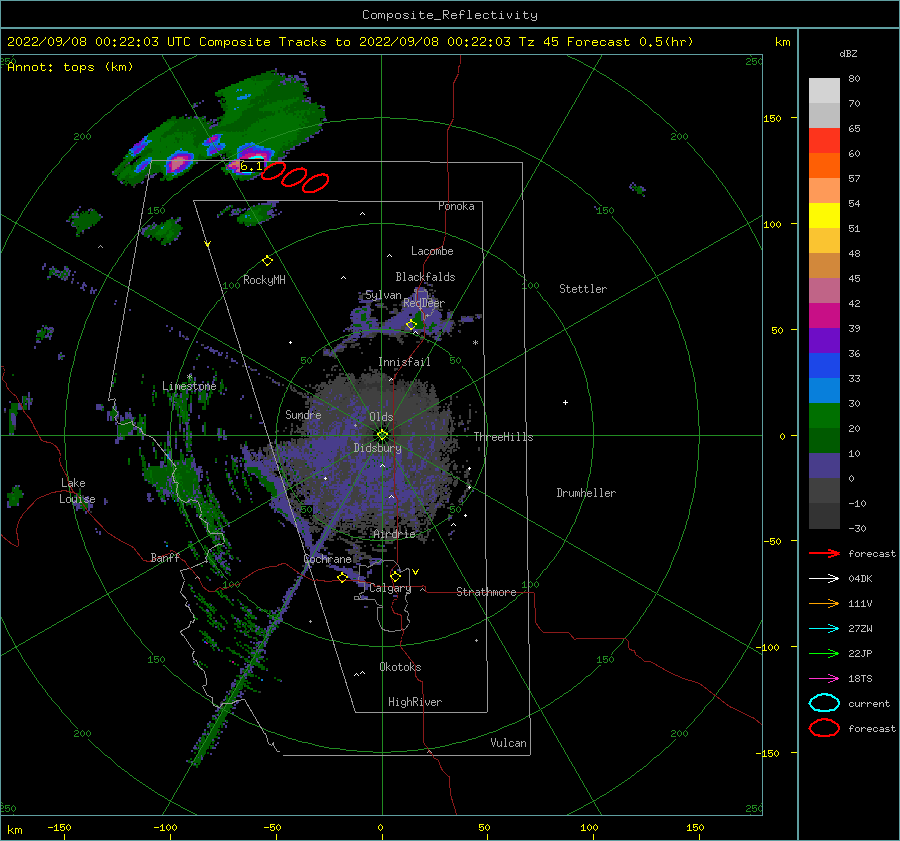Click the yellow radar-site diamond at the map center
Screen dimensions: 900x841
[x=382, y=435]
